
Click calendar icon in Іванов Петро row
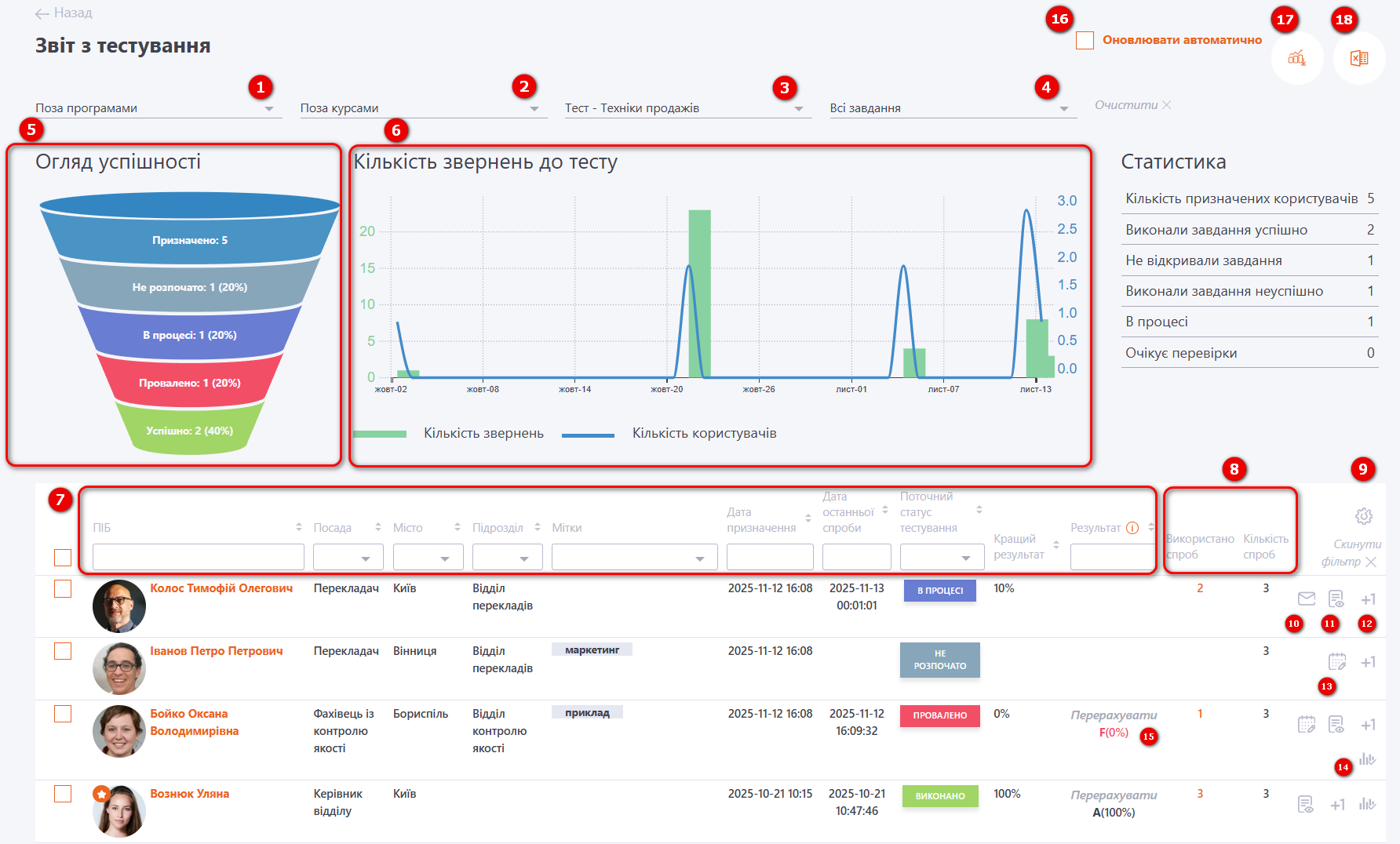click(1336, 662)
